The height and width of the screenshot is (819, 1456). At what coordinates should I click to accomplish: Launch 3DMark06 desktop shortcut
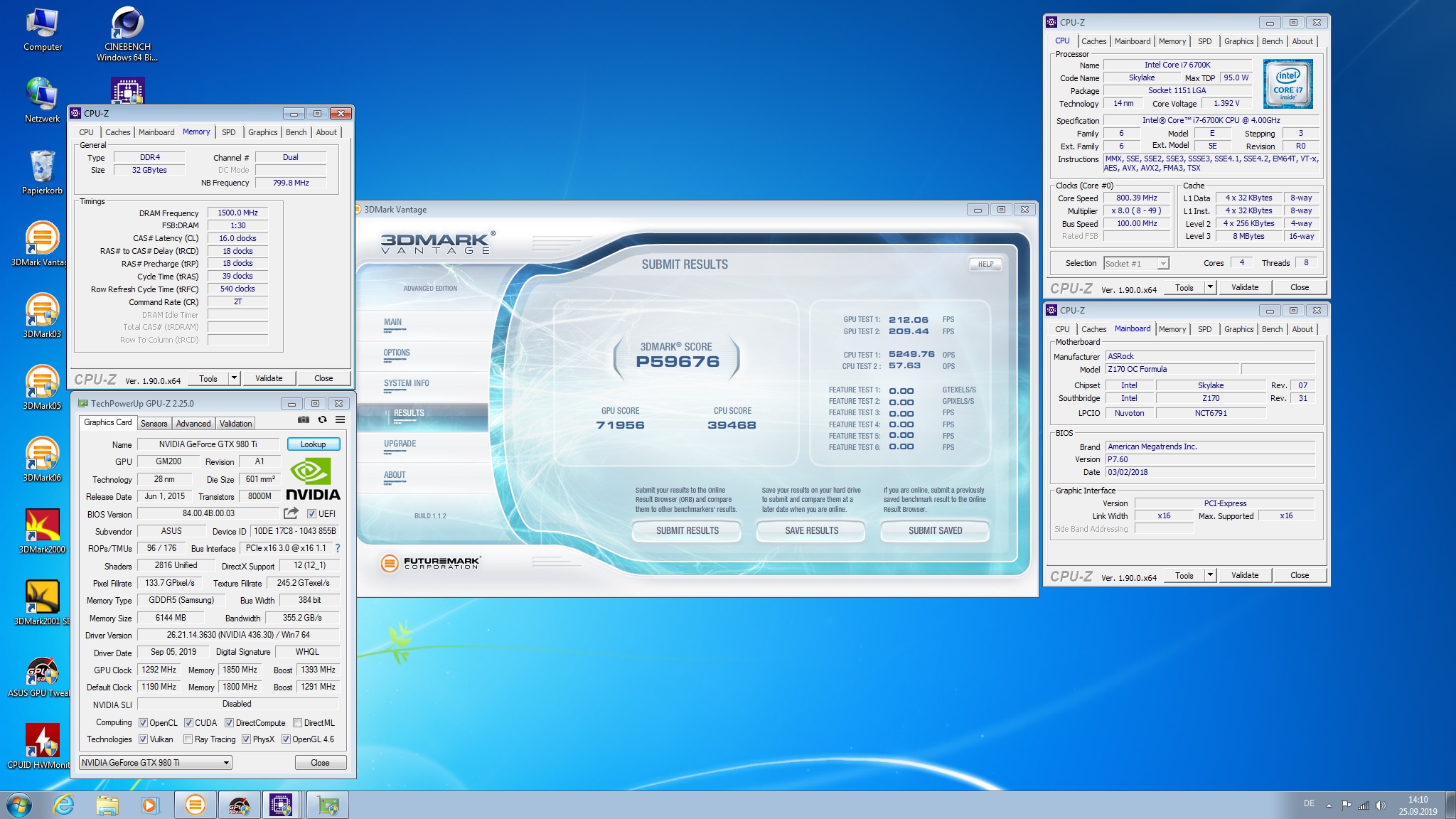click(x=42, y=459)
